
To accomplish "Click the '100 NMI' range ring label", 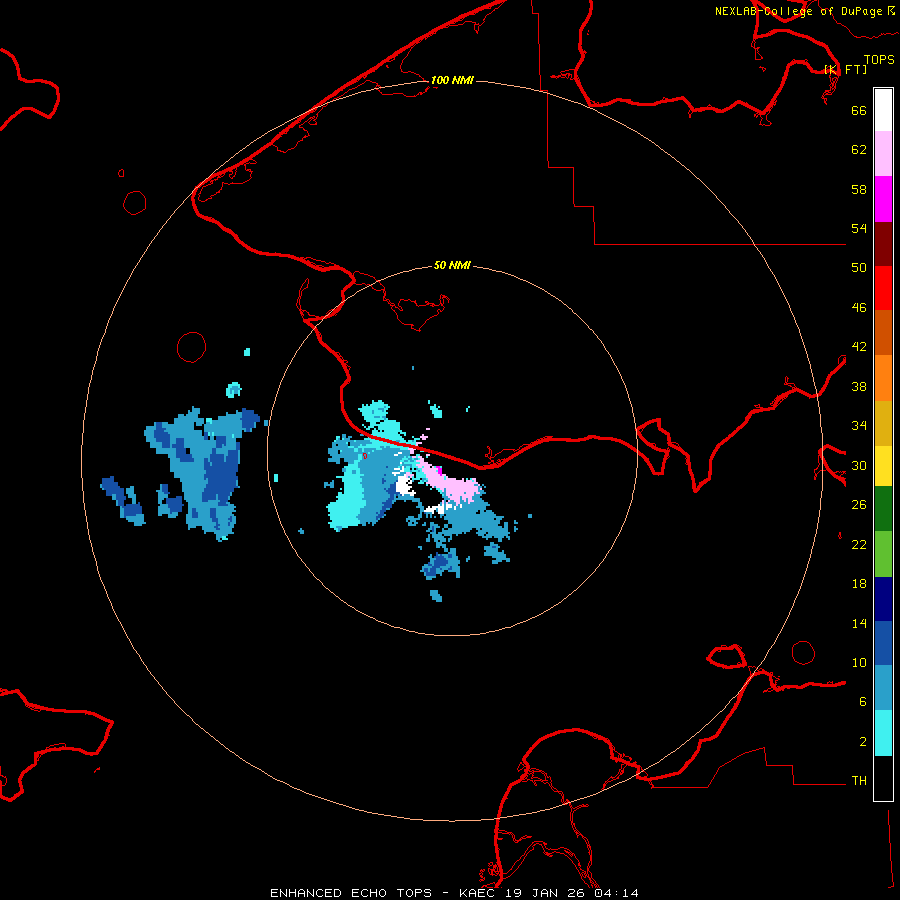I will (x=452, y=80).
